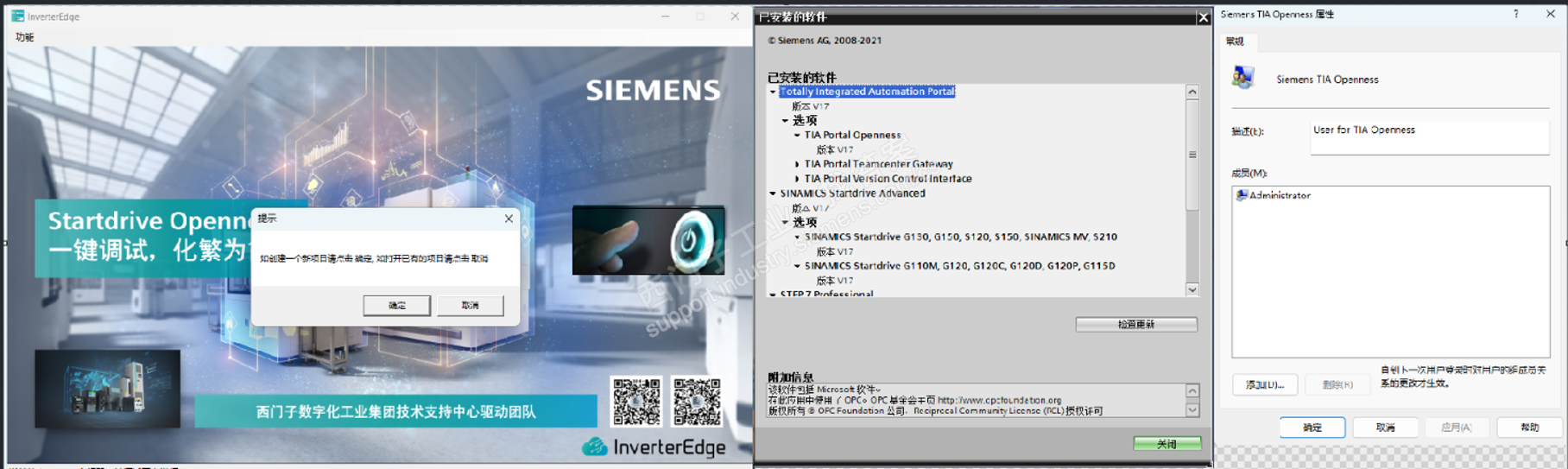This screenshot has height=469, width=1568.
Task: Close the 已安装的软件 window
Action: [x=1203, y=17]
